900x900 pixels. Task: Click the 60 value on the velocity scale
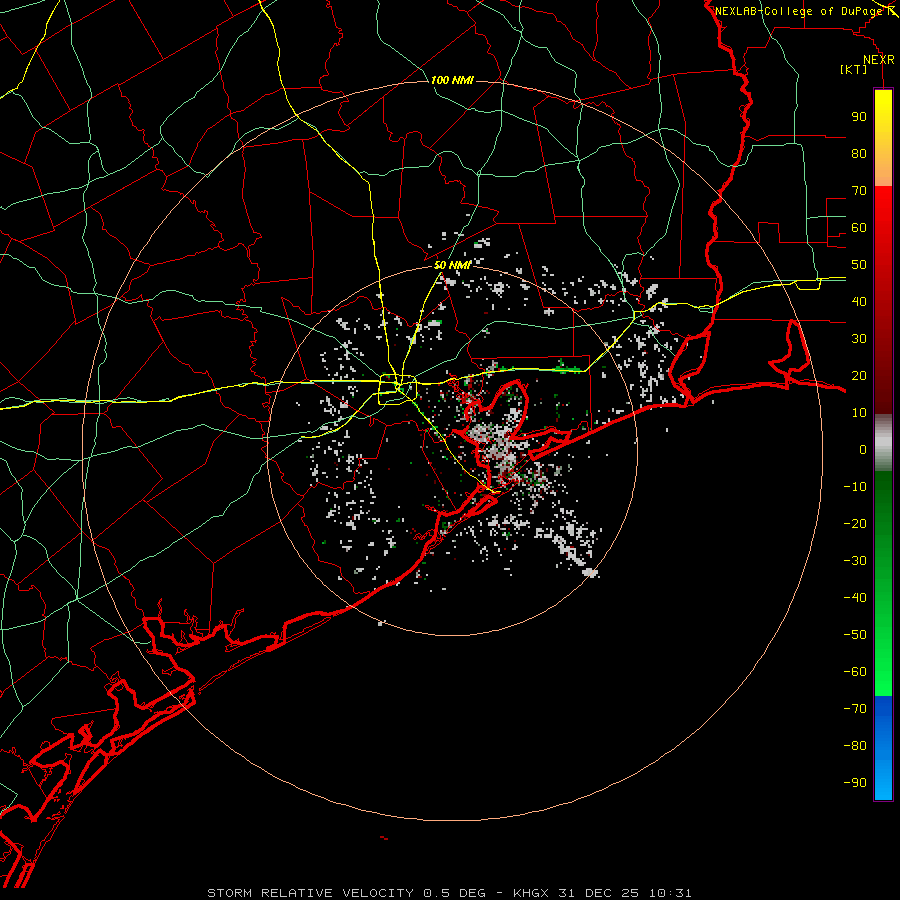(859, 228)
